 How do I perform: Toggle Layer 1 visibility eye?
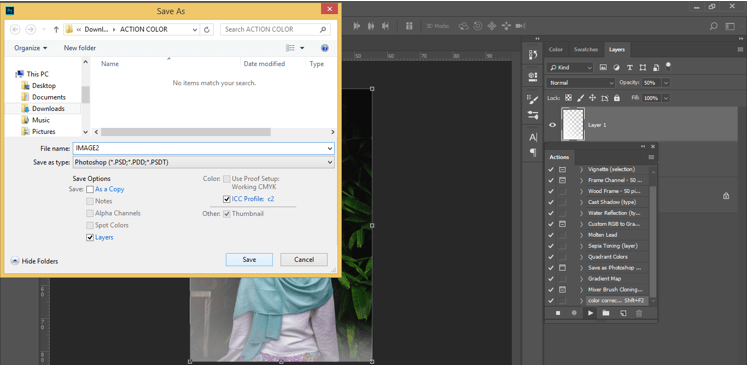click(x=552, y=125)
